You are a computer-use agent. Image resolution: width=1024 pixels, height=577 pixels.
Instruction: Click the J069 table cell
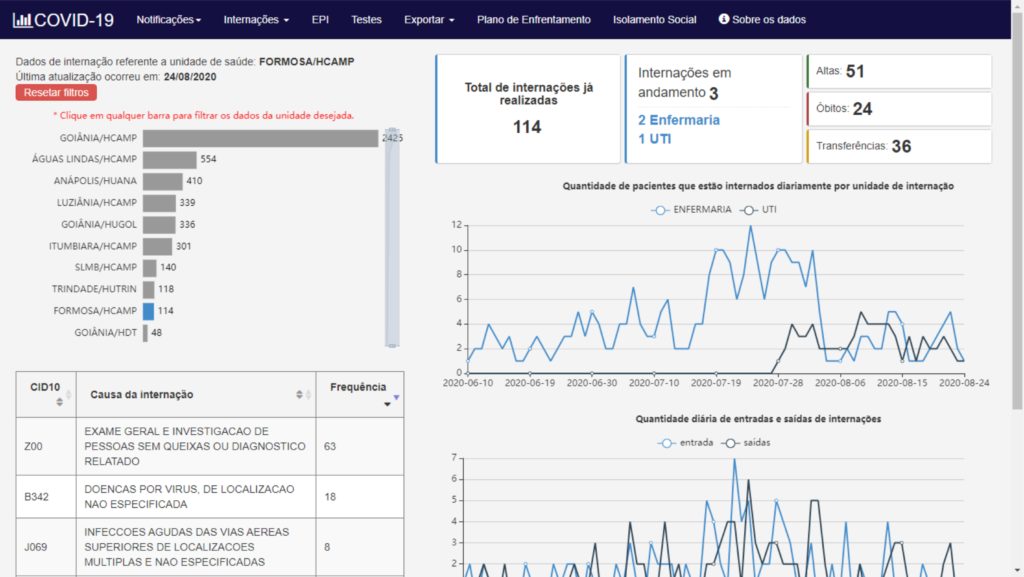(46, 547)
